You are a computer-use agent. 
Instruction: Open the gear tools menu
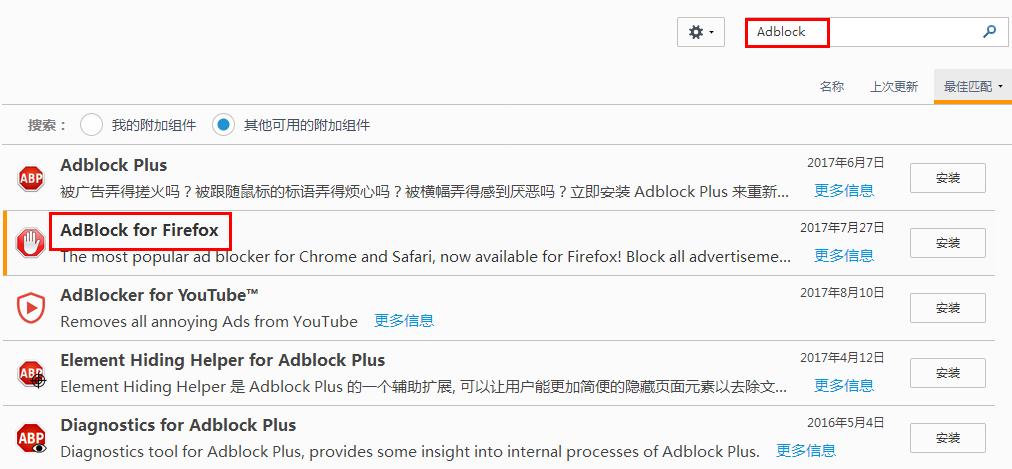coord(701,32)
